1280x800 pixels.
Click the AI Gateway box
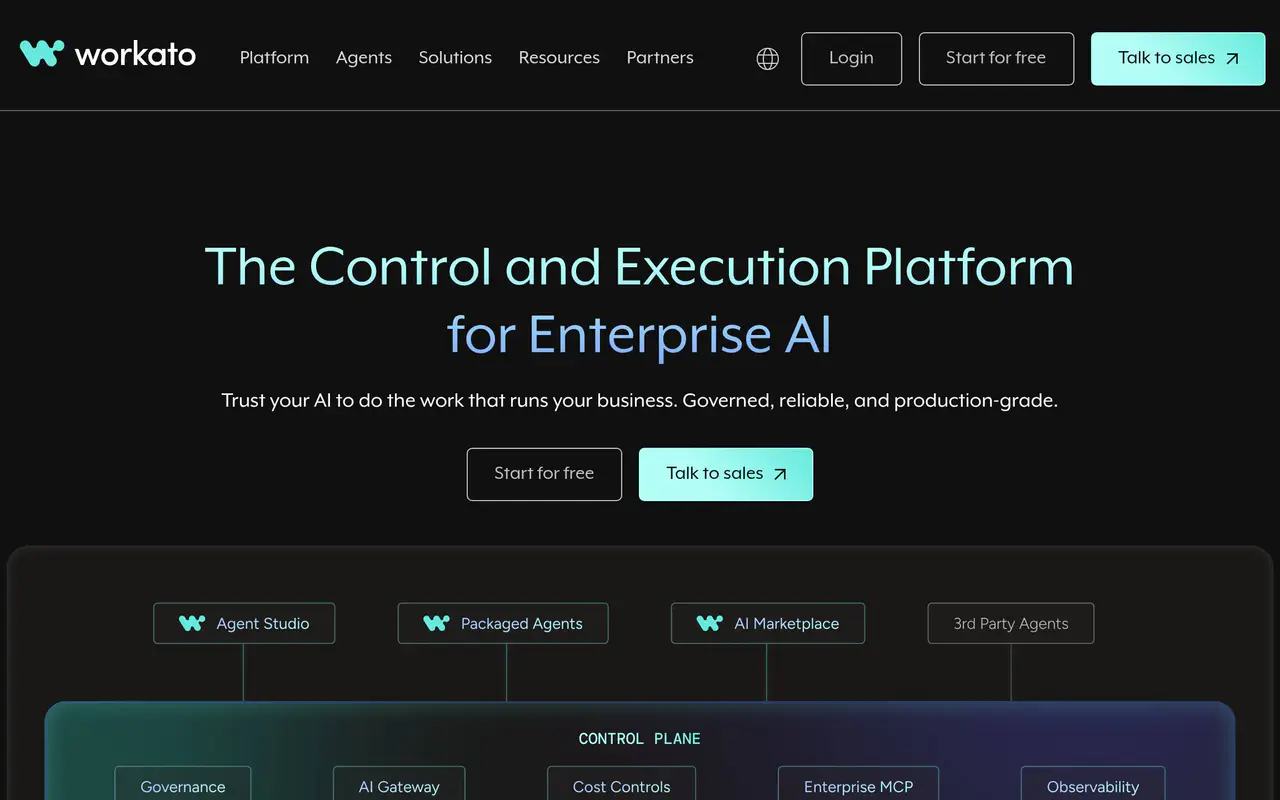pos(399,785)
